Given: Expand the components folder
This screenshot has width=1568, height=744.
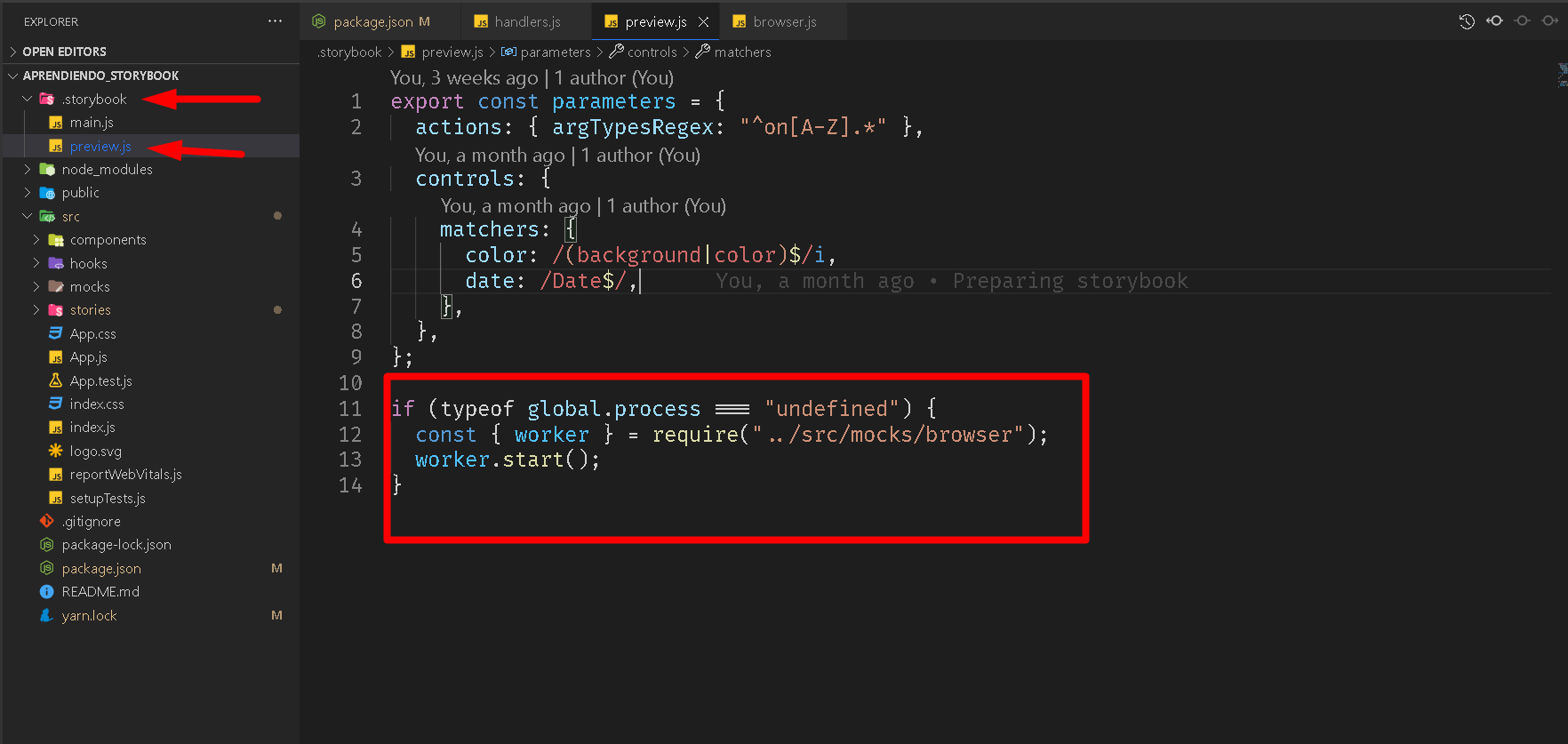Looking at the screenshot, I should pos(36,240).
